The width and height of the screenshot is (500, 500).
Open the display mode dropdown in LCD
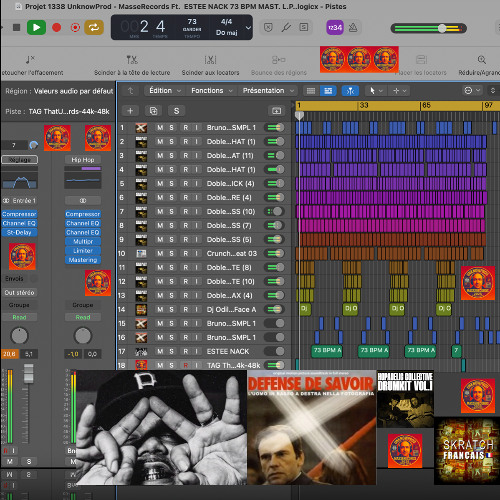point(248,28)
